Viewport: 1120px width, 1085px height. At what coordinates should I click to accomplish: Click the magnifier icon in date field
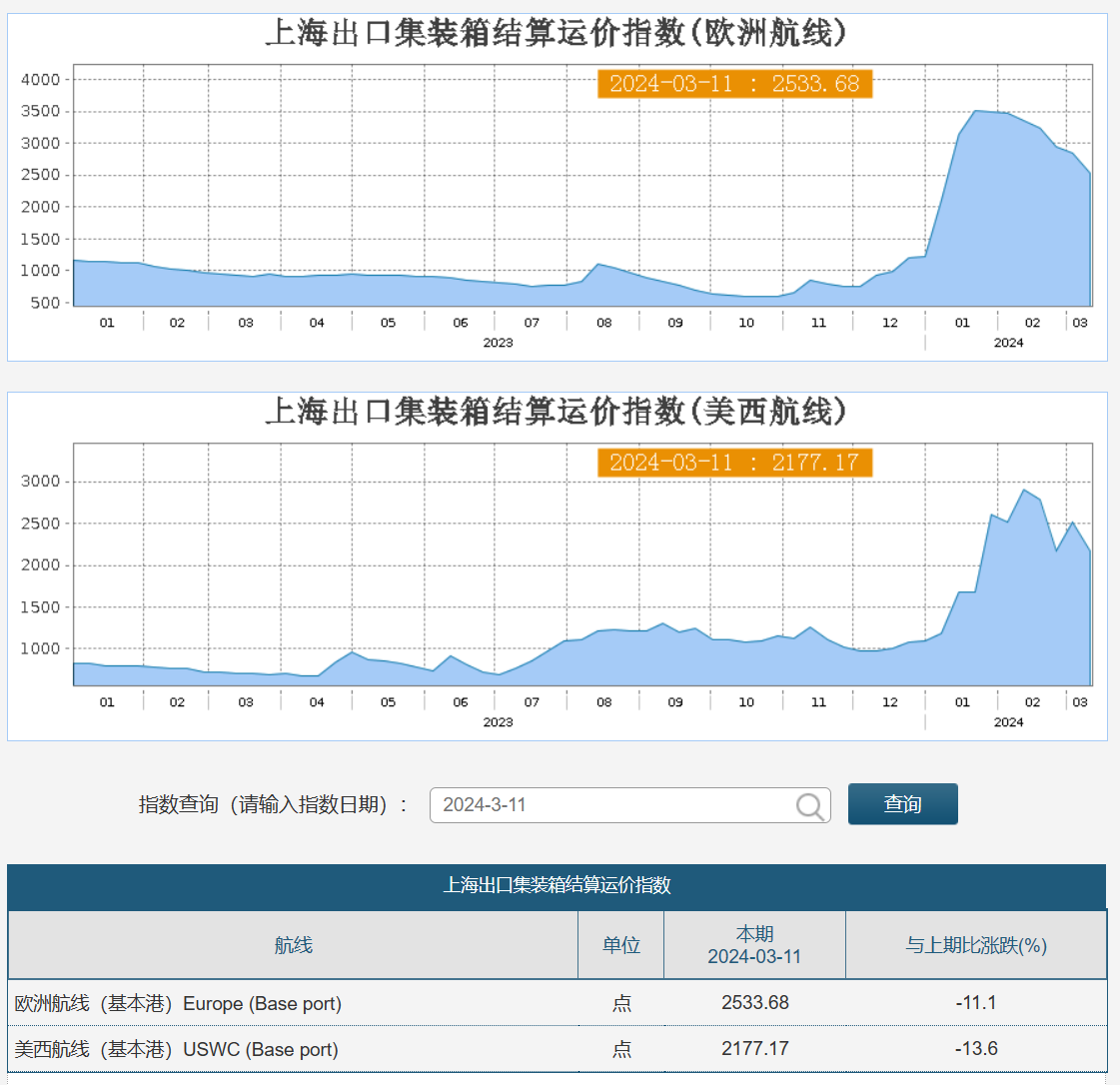point(810,806)
